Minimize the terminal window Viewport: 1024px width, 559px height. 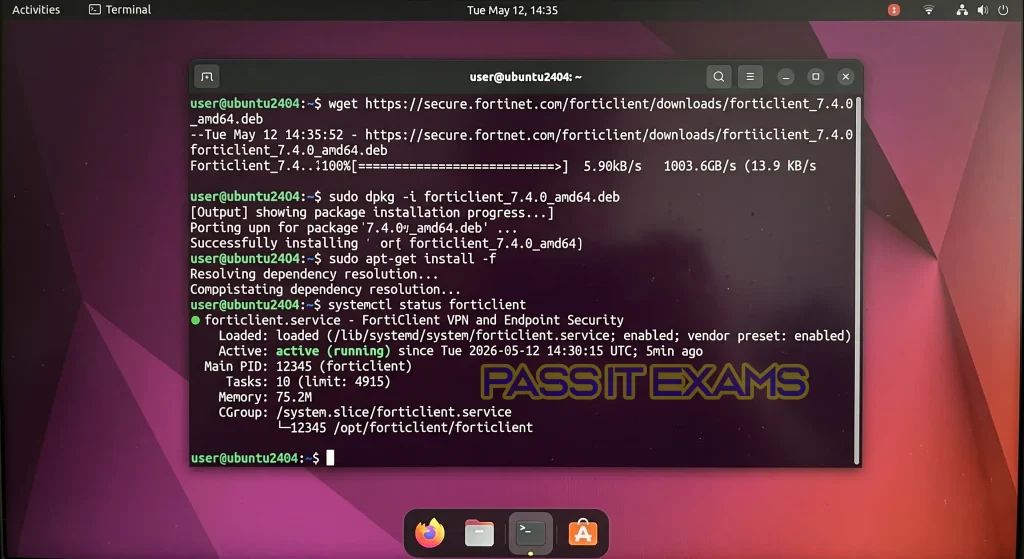(x=786, y=77)
